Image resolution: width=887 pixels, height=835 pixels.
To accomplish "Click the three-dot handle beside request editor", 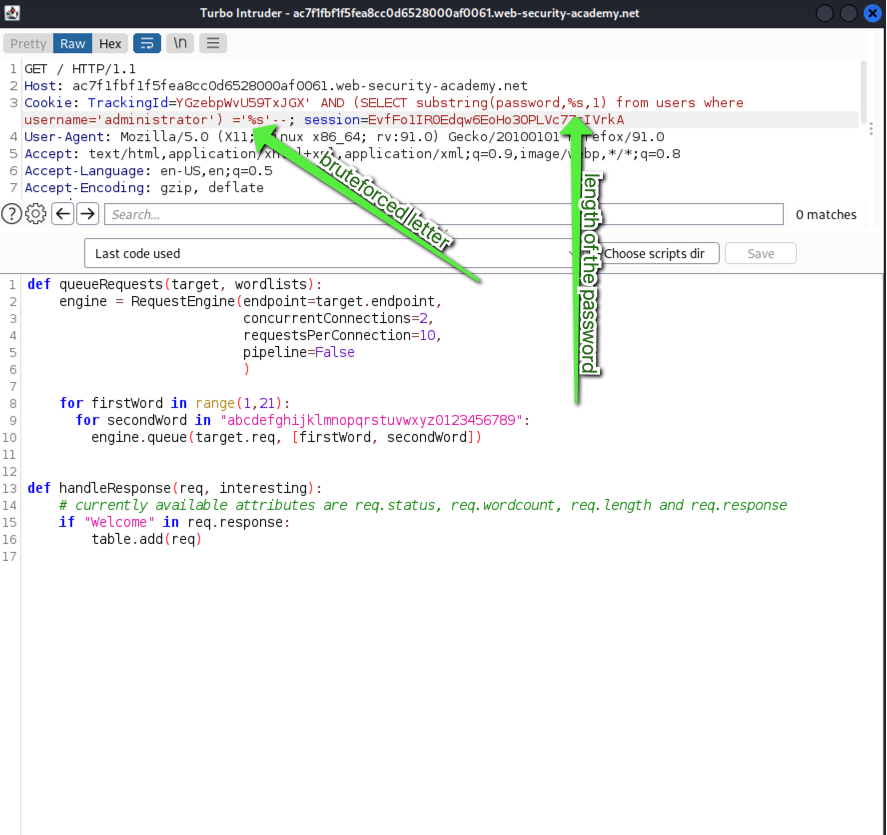I will (x=871, y=129).
